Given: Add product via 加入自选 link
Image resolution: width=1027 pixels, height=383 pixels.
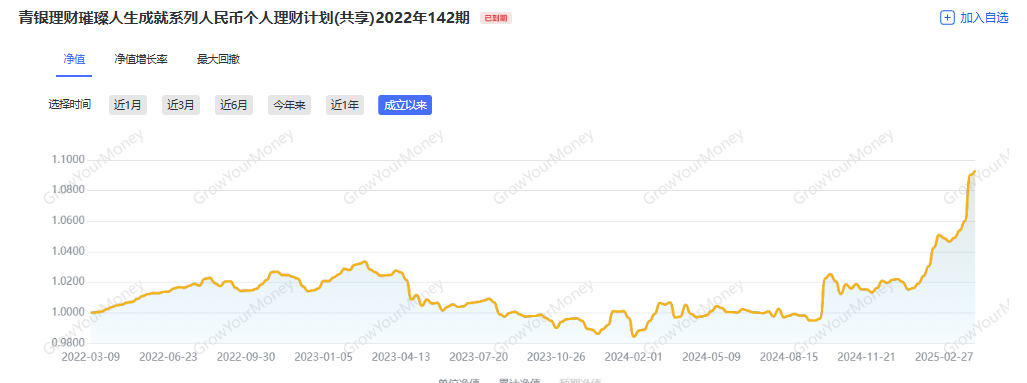Looking at the screenshot, I should click(x=984, y=18).
